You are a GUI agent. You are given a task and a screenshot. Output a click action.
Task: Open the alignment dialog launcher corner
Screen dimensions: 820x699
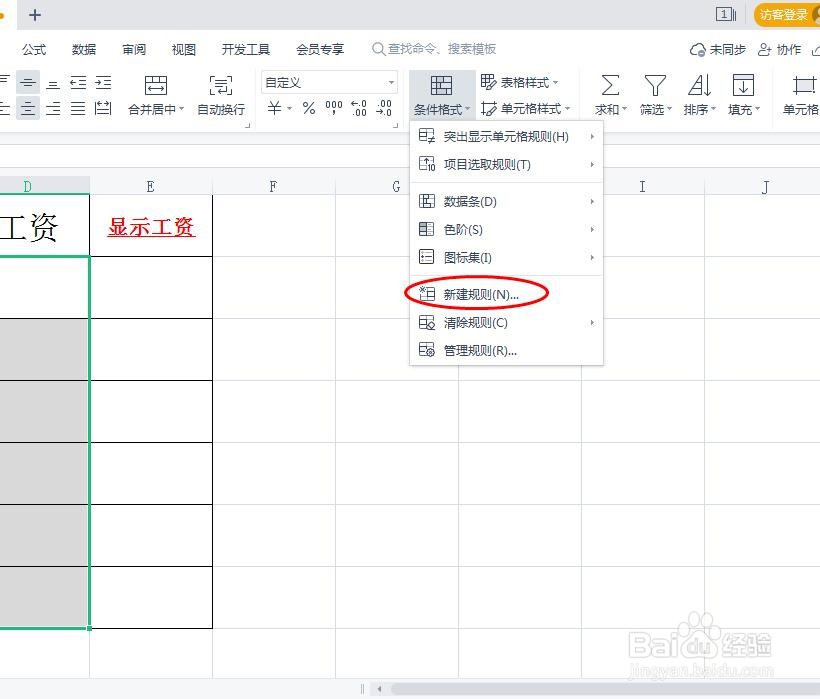pos(247,125)
